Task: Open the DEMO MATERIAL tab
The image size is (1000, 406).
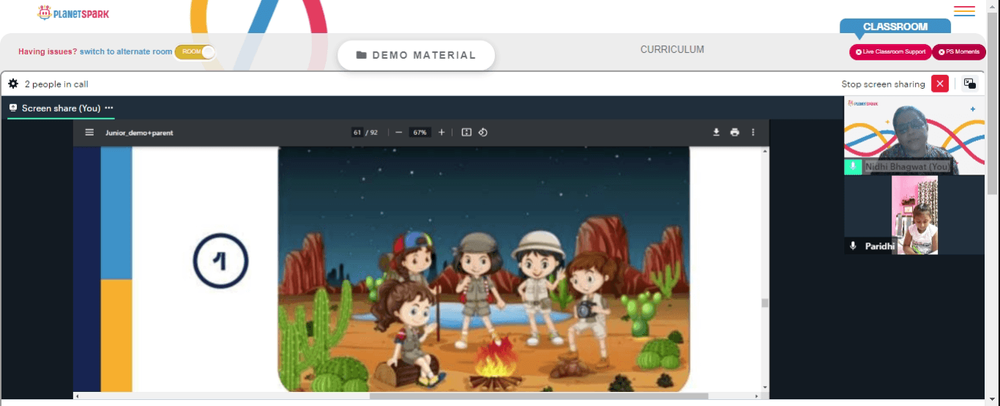Action: click(x=416, y=55)
